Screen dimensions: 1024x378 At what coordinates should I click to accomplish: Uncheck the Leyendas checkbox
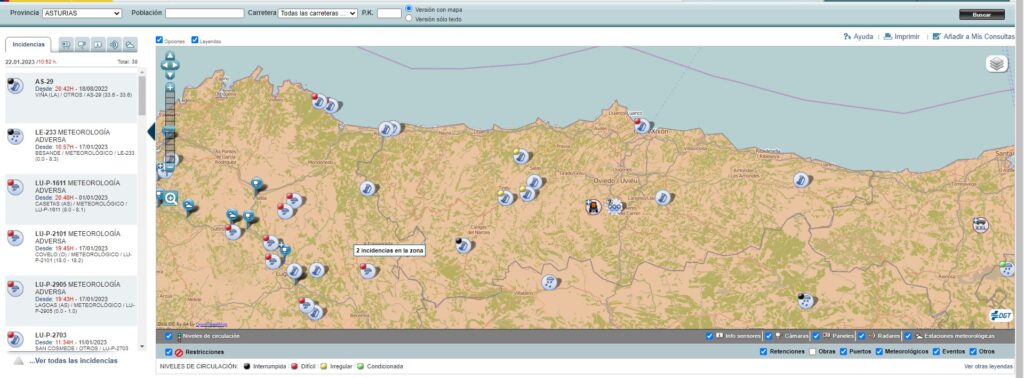click(x=195, y=40)
